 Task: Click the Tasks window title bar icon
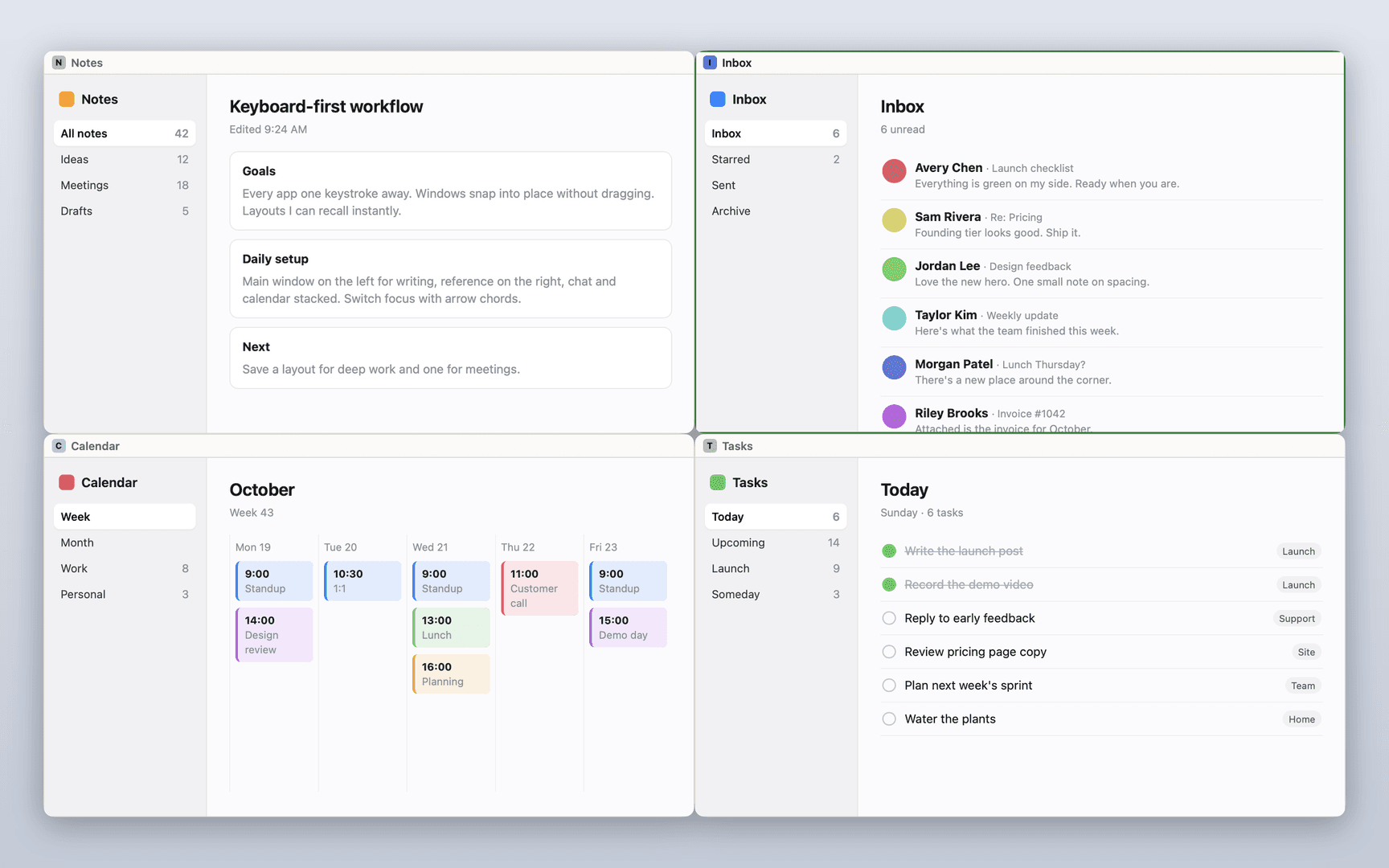click(x=710, y=446)
